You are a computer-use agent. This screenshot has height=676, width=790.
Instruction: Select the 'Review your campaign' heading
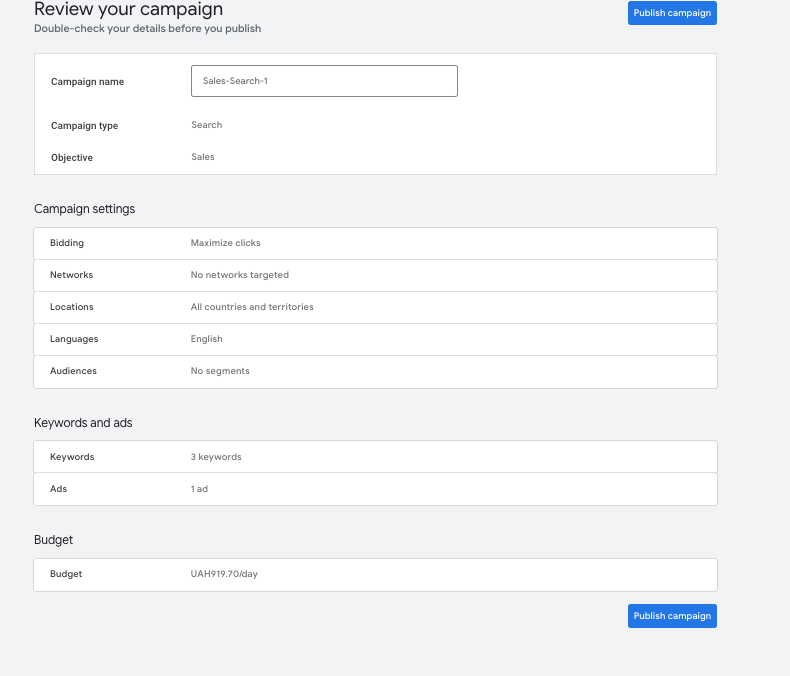click(x=128, y=10)
